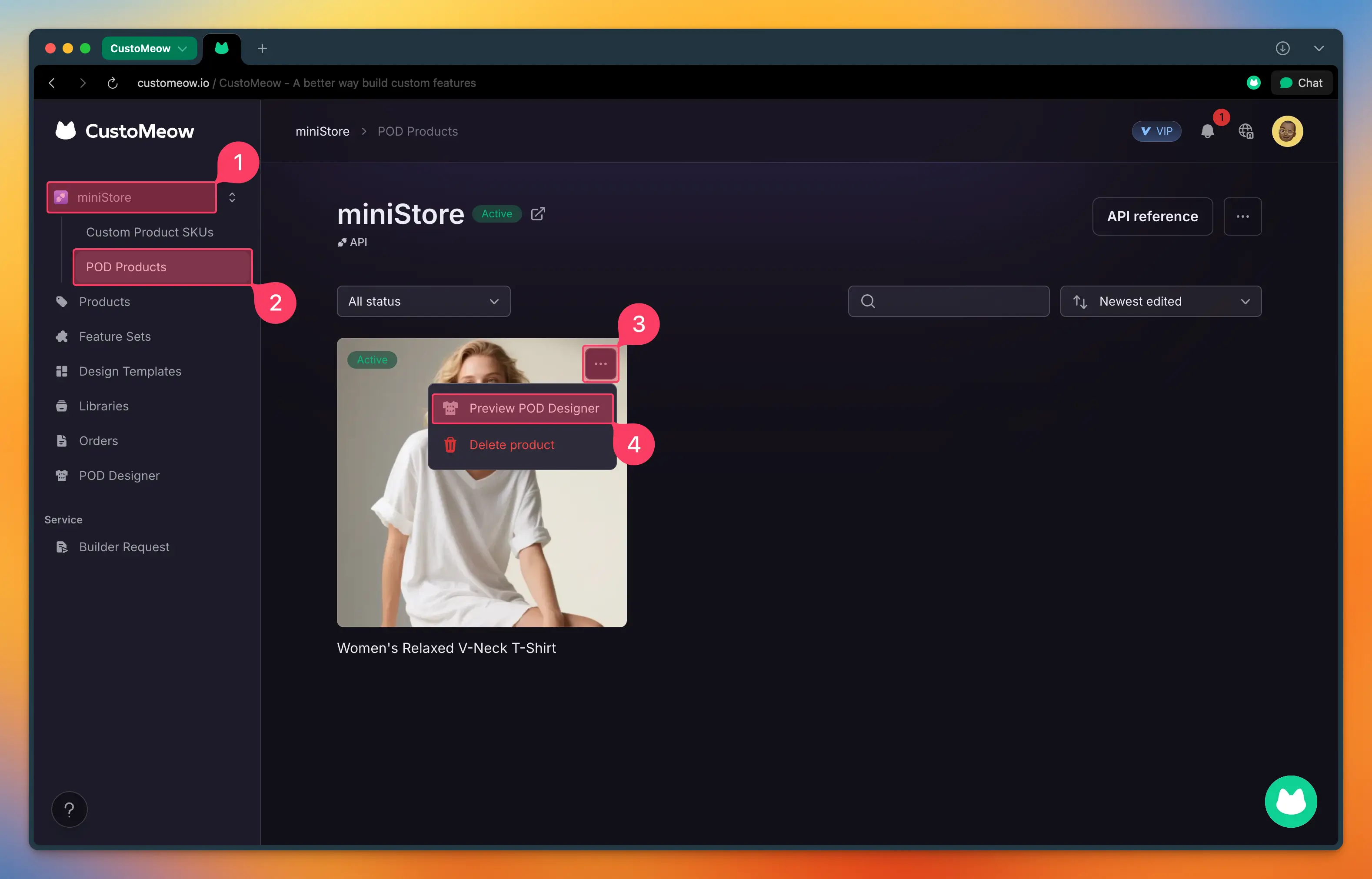
Task: Reload the page
Action: [x=113, y=83]
